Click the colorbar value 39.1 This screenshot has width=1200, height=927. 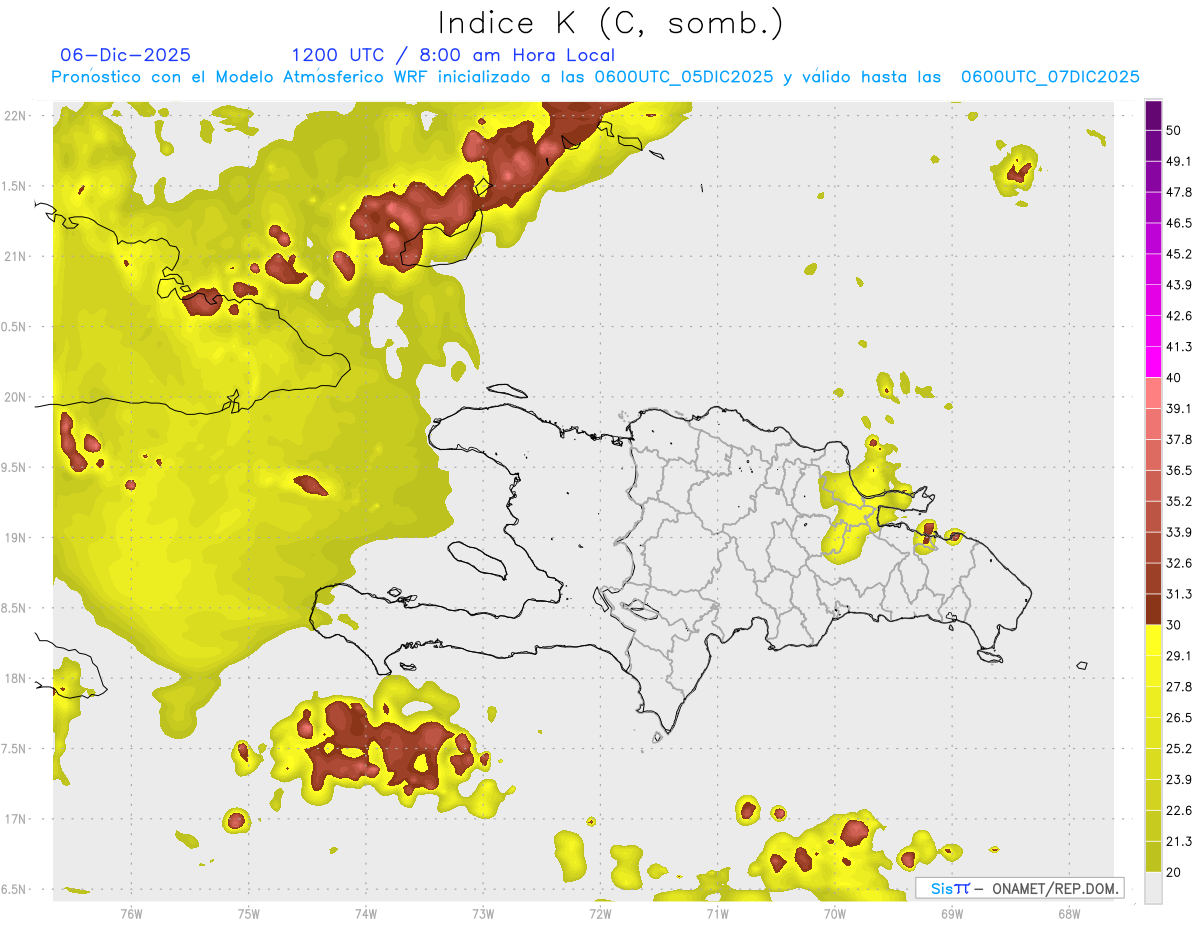(1179, 408)
